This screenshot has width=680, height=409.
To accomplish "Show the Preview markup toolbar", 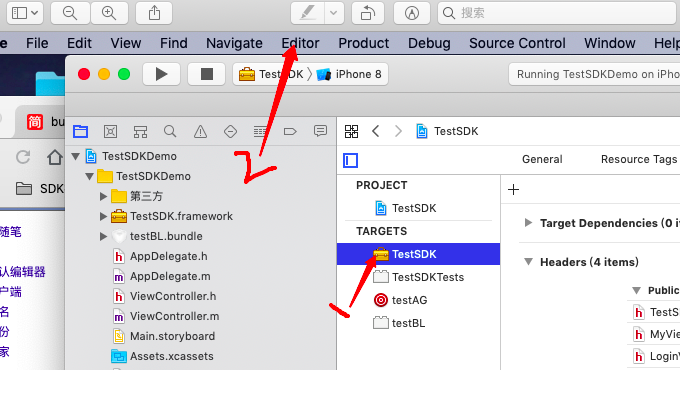I will tap(412, 13).
